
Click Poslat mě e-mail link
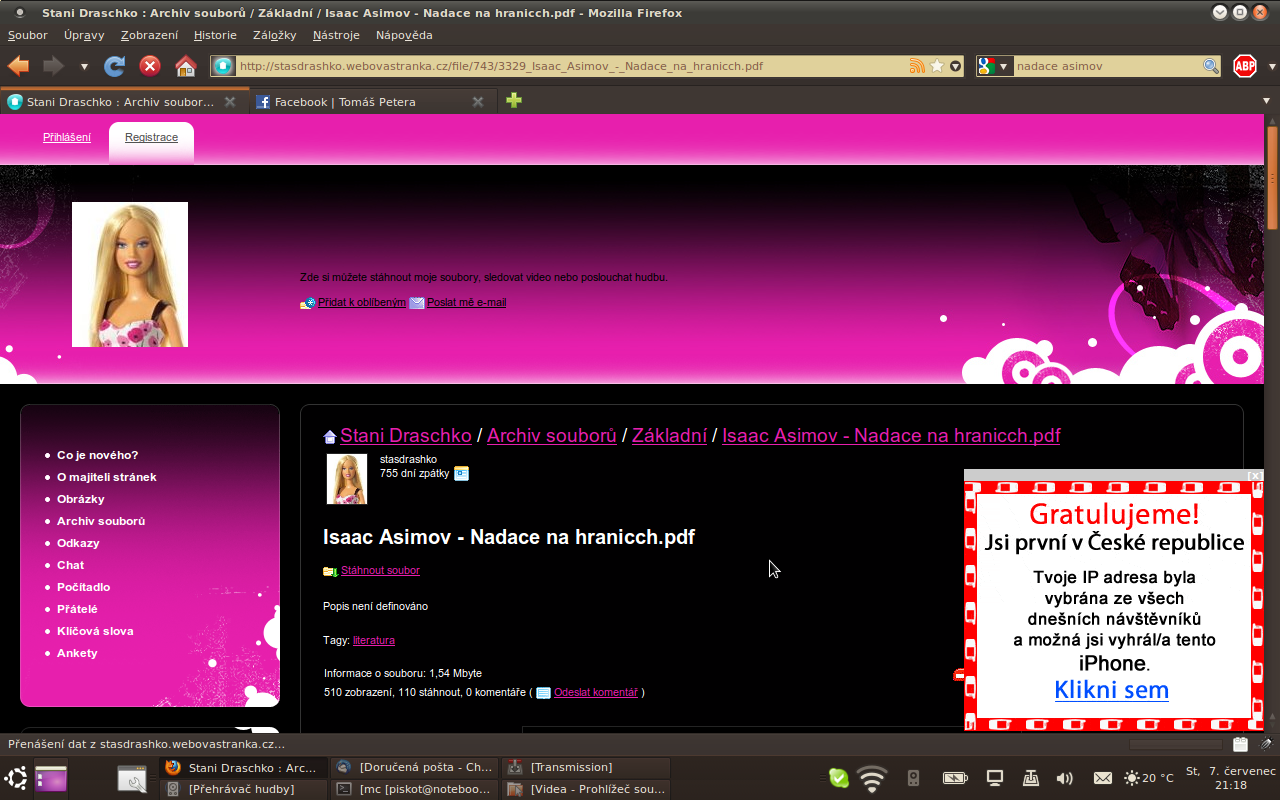click(467, 302)
